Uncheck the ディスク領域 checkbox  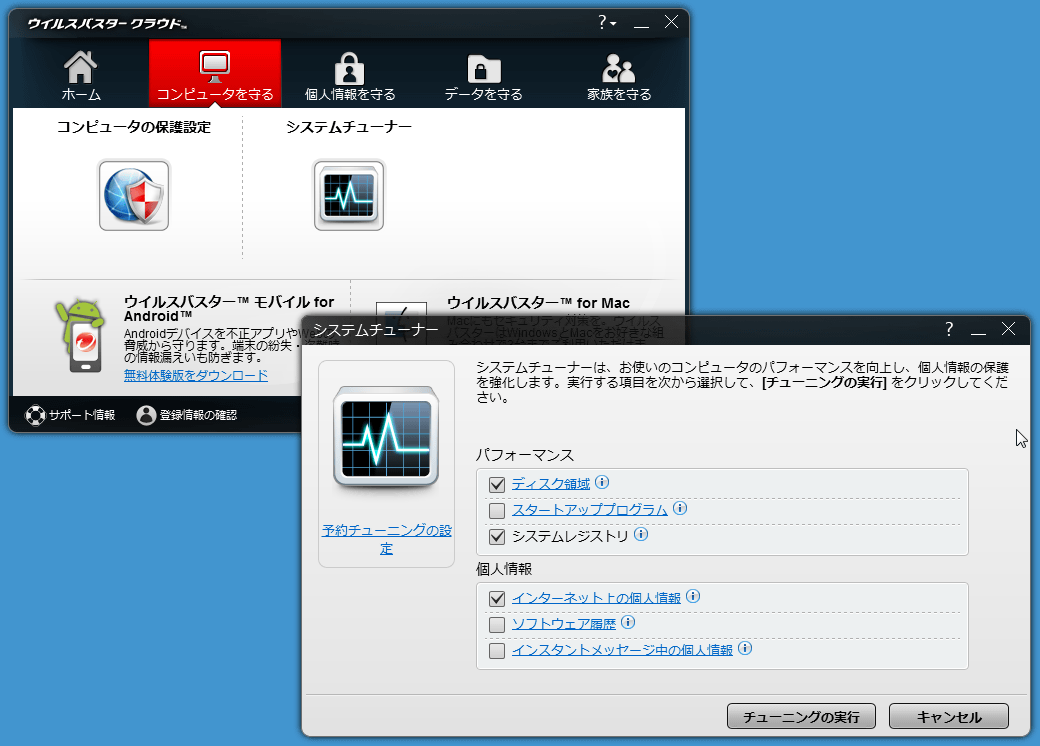pos(497,485)
